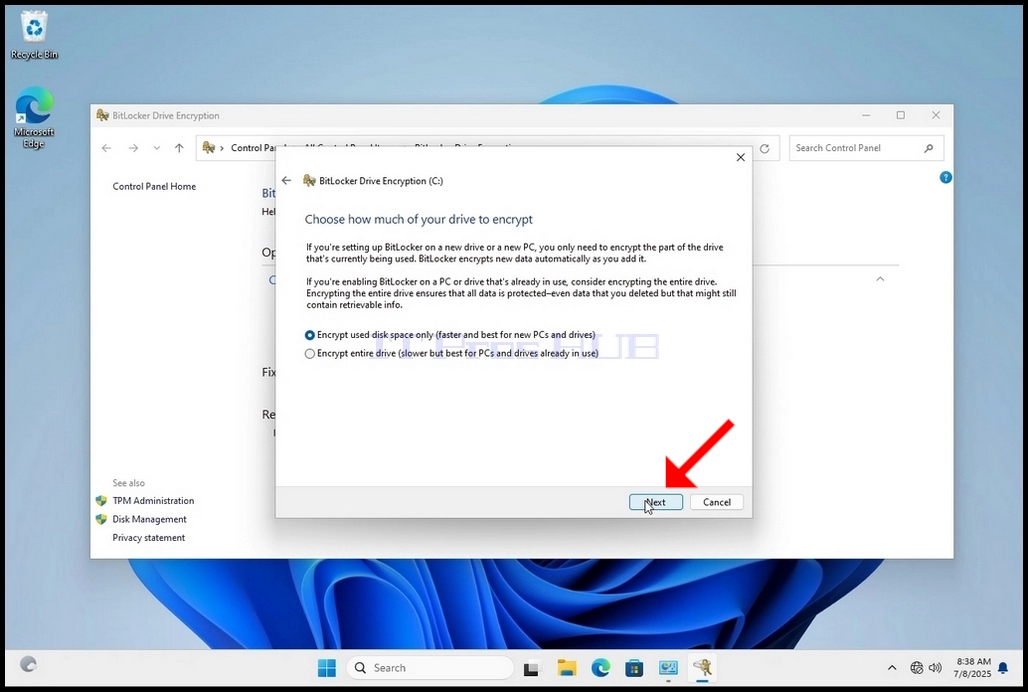Open Privacy statement link
The width and height of the screenshot is (1028, 692).
149,537
